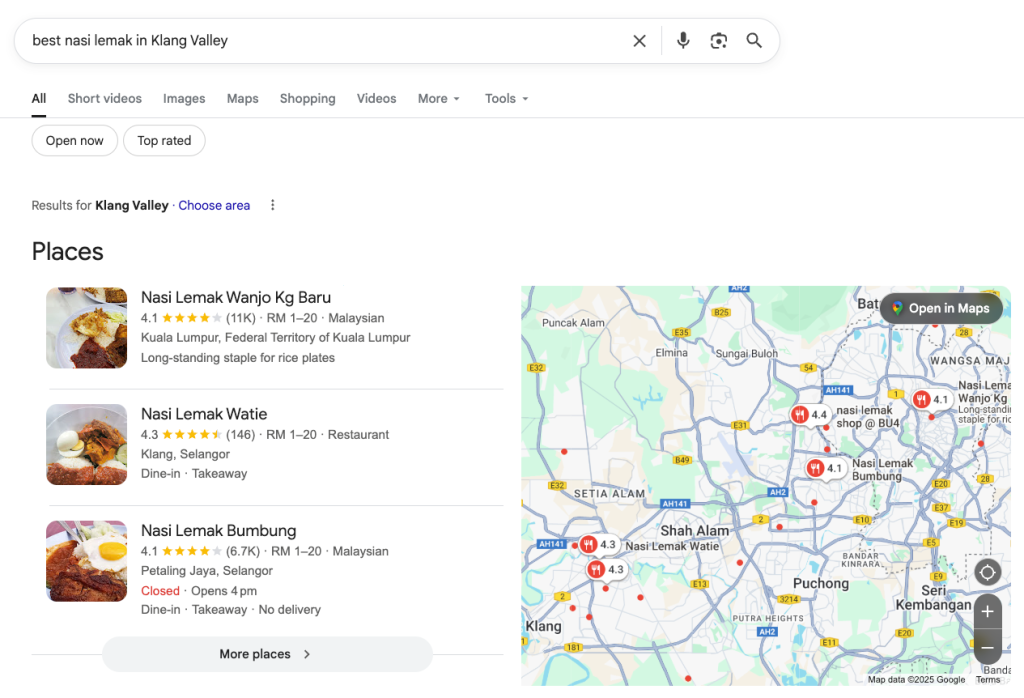Switch to the Maps tab
This screenshot has width=1024, height=698.
pos(242,99)
